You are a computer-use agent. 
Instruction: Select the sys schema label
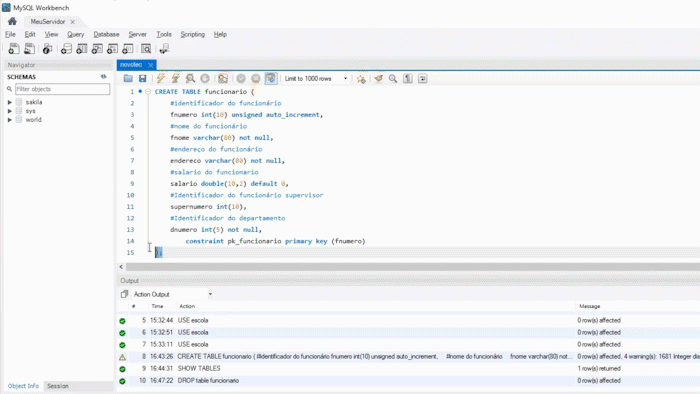(x=30, y=111)
